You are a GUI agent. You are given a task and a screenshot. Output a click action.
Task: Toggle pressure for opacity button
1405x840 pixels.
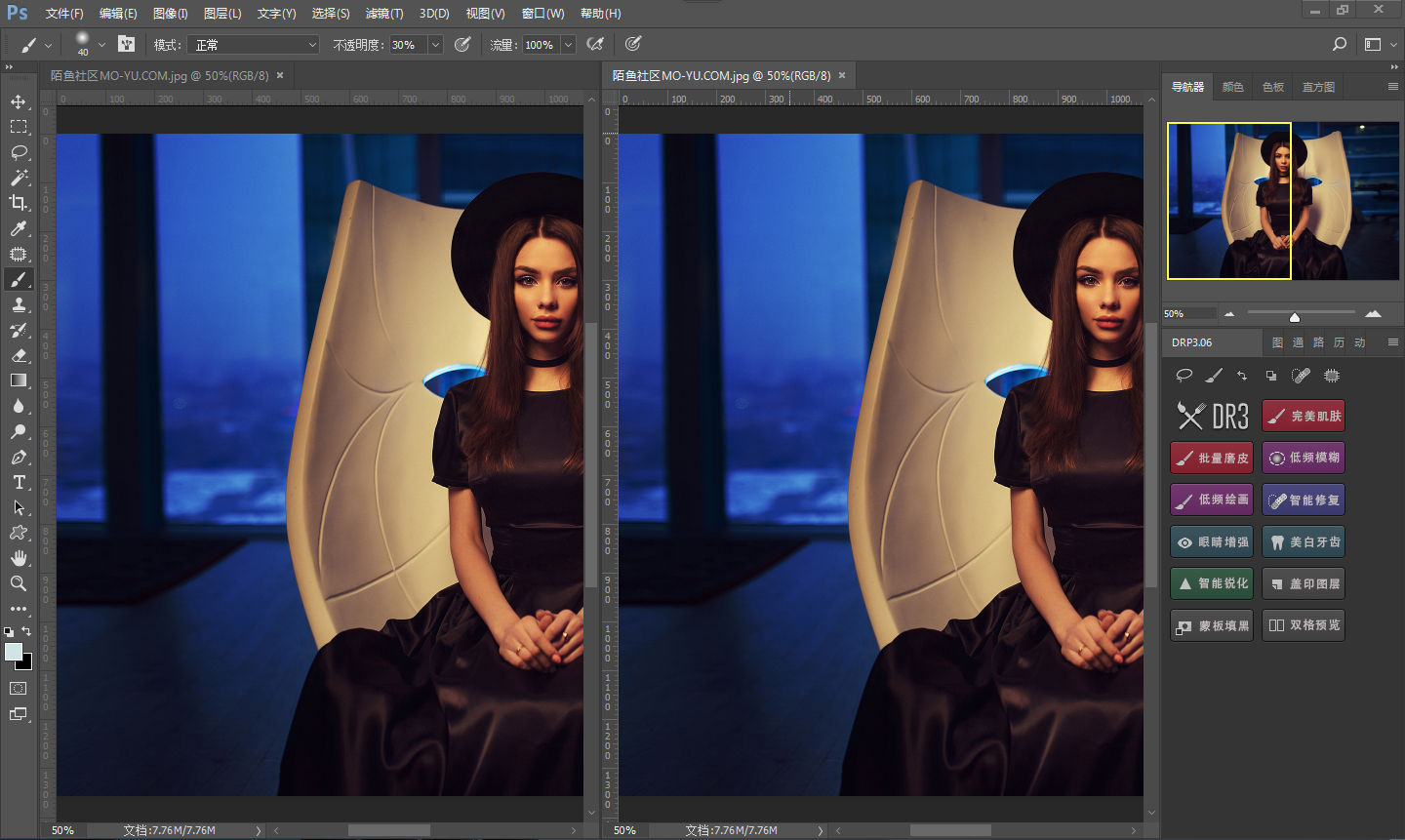(462, 44)
